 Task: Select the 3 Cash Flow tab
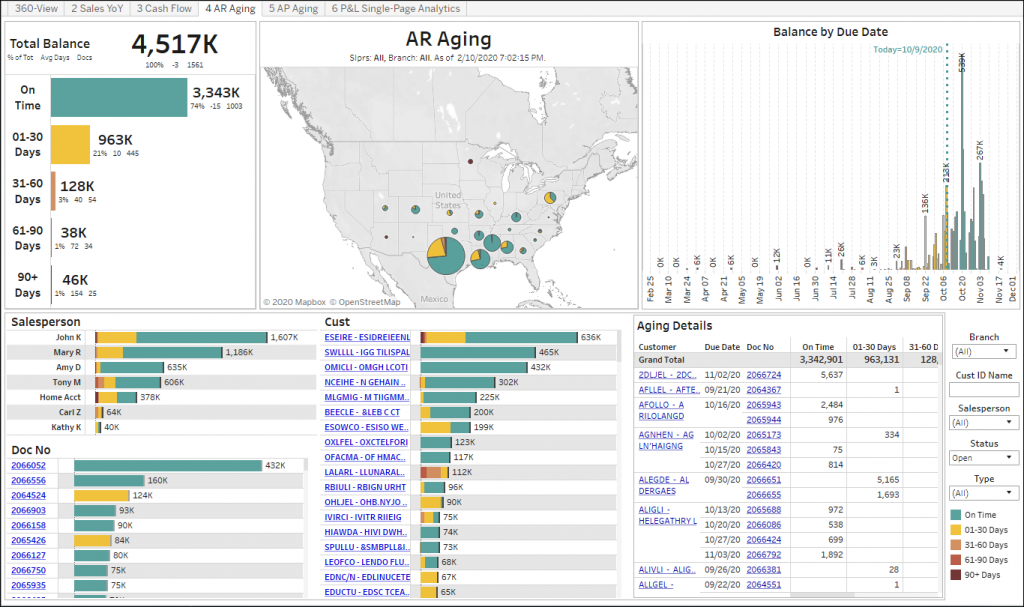coord(163,9)
